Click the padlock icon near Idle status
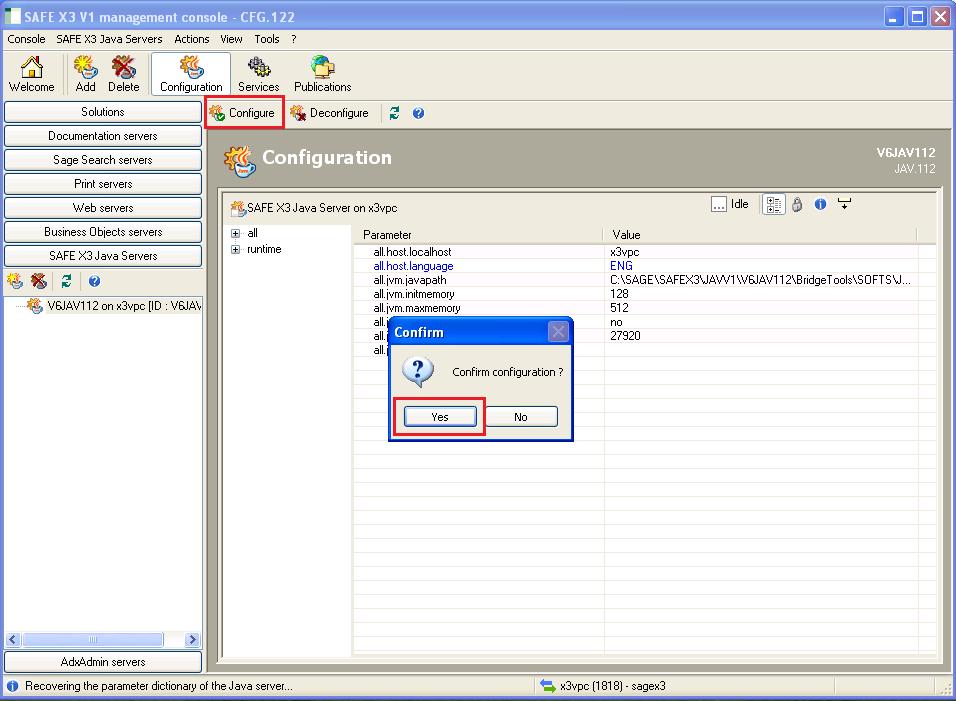The height and width of the screenshot is (701, 956). click(797, 204)
